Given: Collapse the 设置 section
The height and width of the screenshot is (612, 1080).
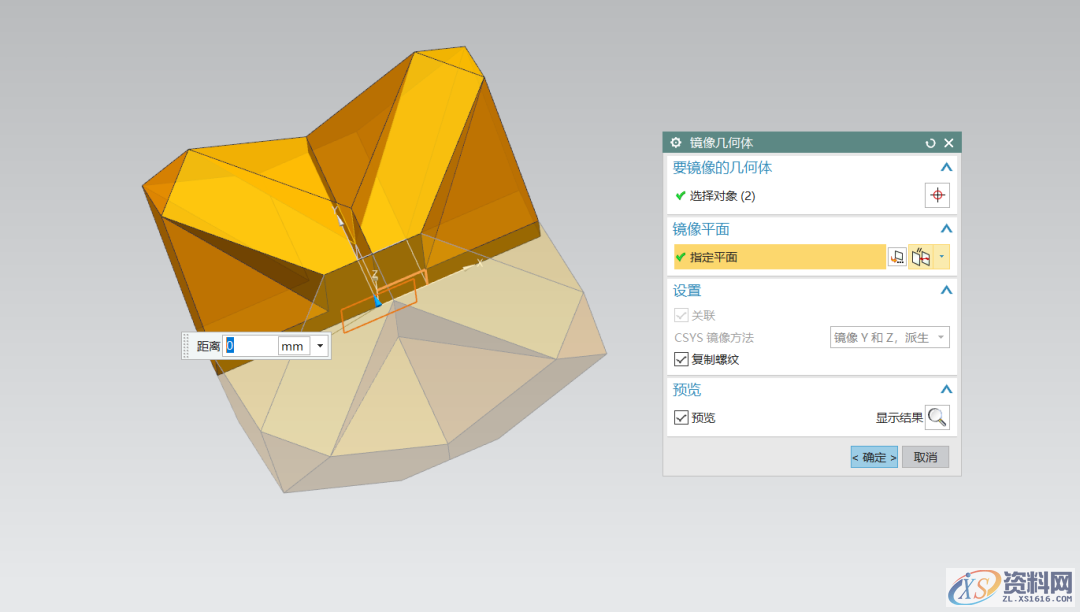Looking at the screenshot, I should pyautogui.click(x=946, y=290).
